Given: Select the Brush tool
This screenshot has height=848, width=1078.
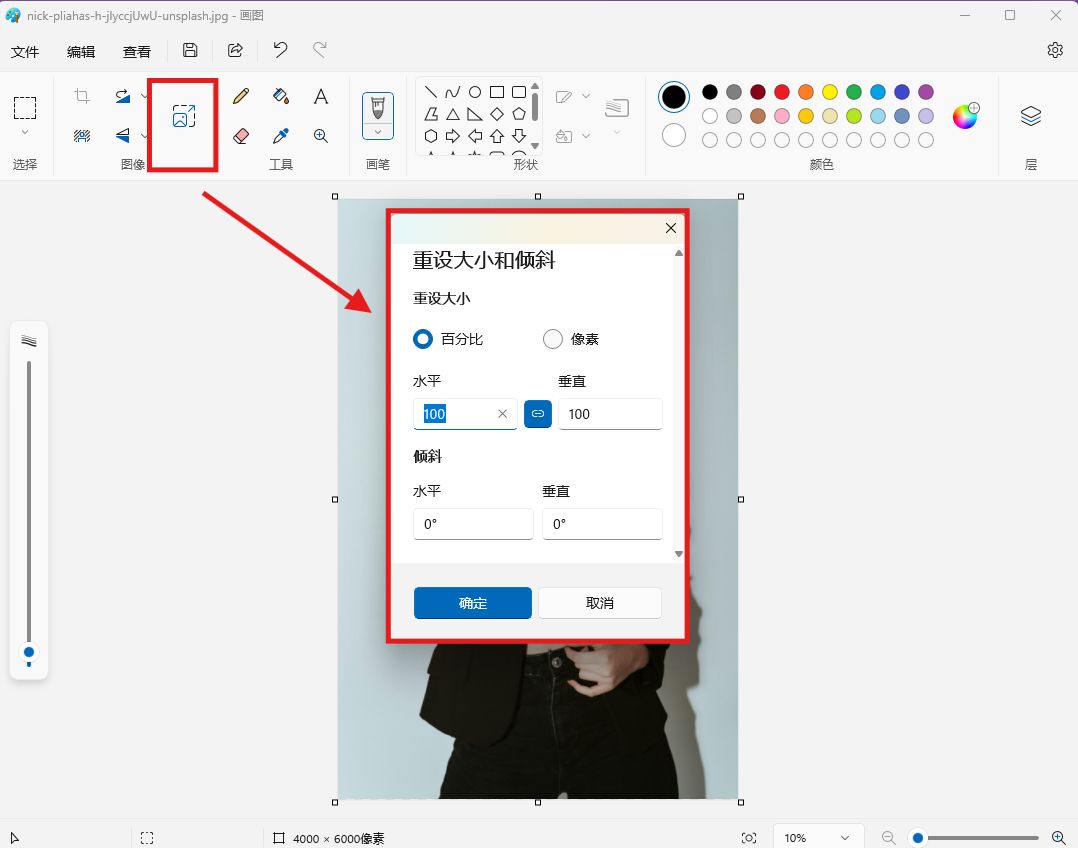Looking at the screenshot, I should point(377,108).
